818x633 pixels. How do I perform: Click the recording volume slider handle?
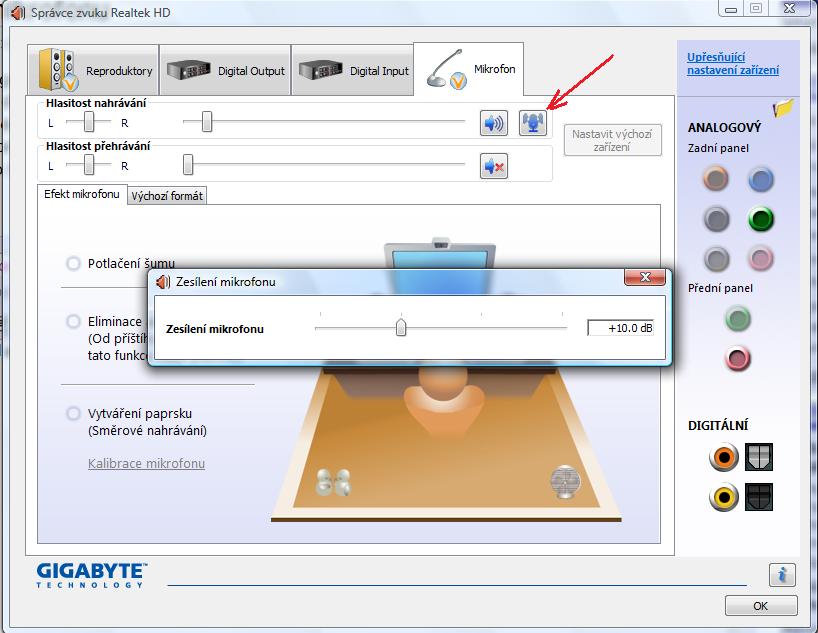click(x=207, y=121)
